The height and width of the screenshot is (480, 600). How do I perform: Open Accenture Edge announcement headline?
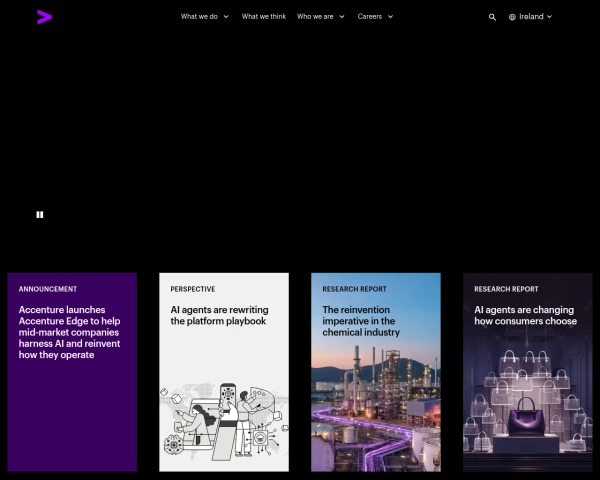pos(69,332)
